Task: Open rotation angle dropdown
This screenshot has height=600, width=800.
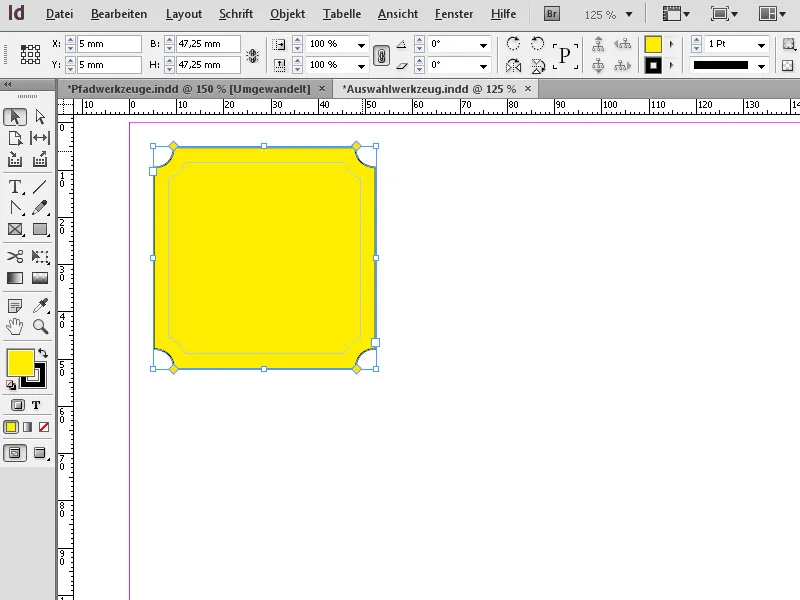Action: (483, 45)
